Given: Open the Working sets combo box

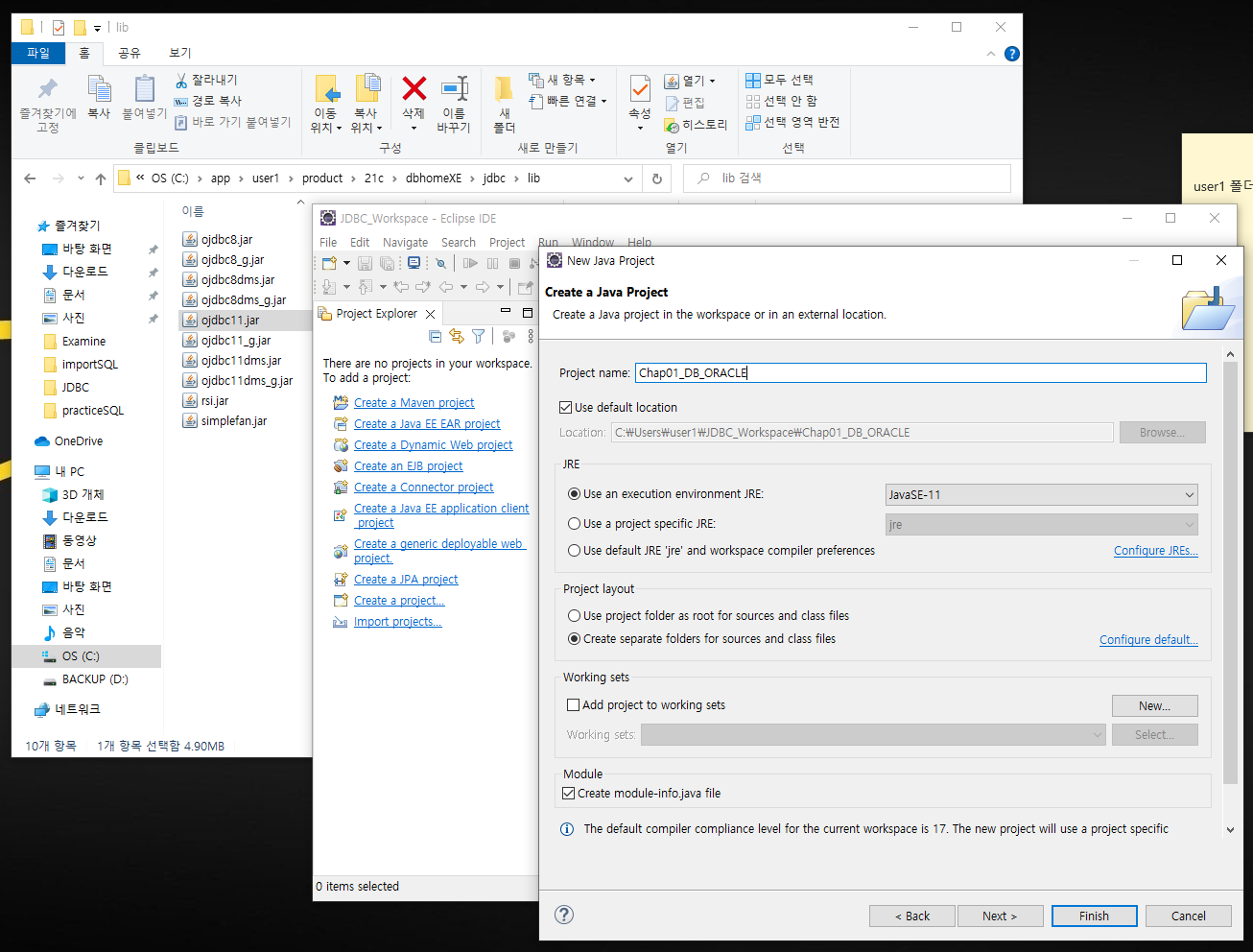Looking at the screenshot, I should point(873,735).
